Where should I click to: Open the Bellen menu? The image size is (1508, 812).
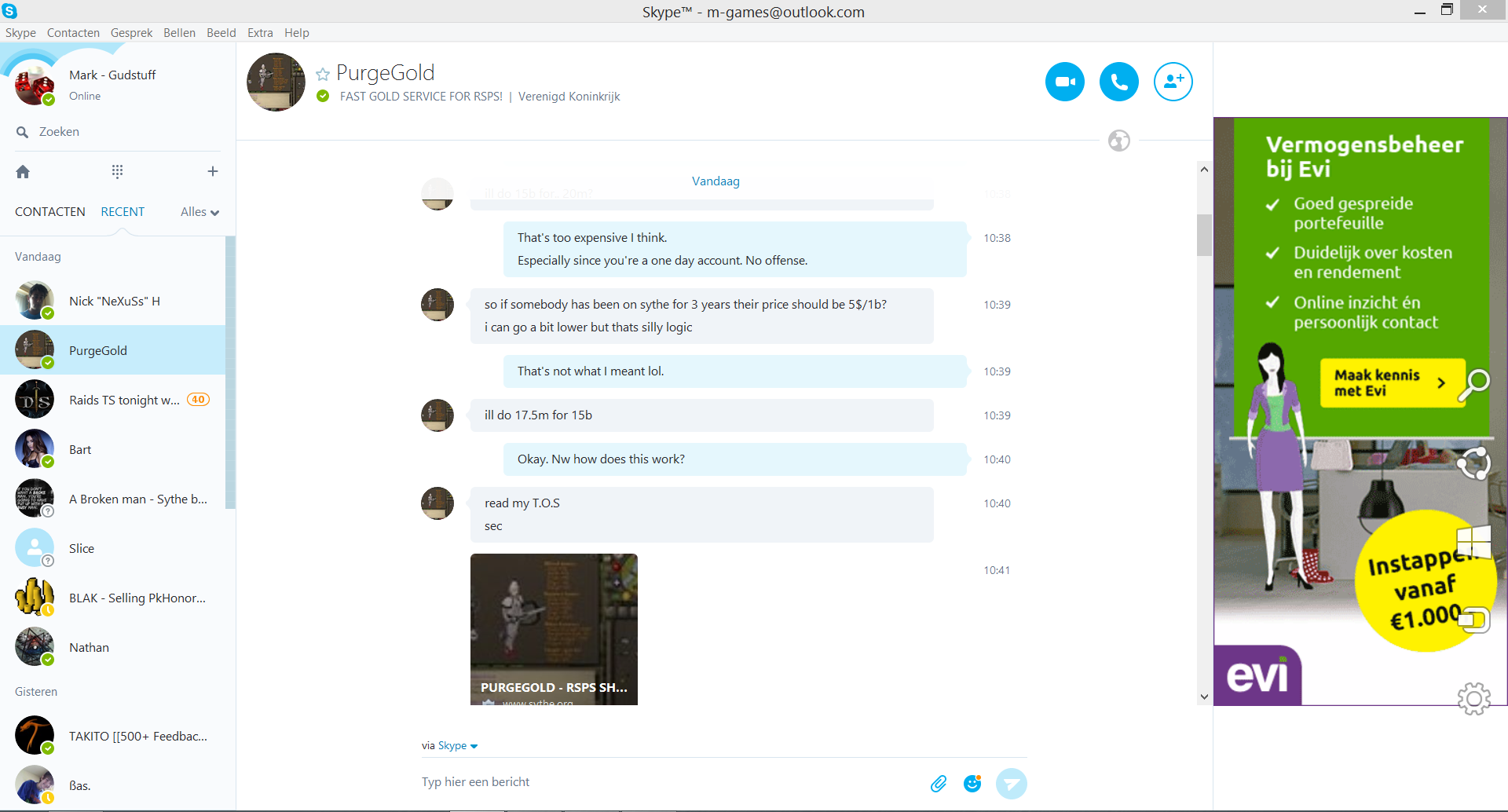point(179,33)
